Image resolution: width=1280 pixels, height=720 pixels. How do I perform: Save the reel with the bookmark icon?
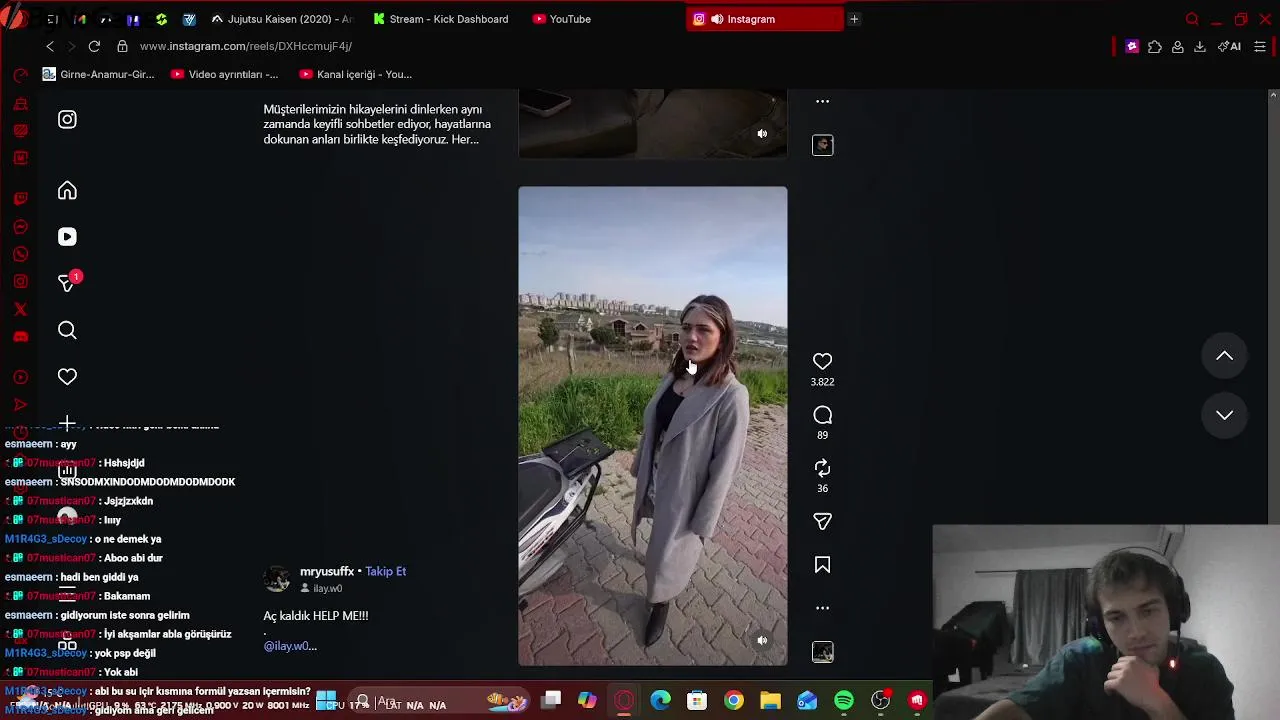point(822,566)
